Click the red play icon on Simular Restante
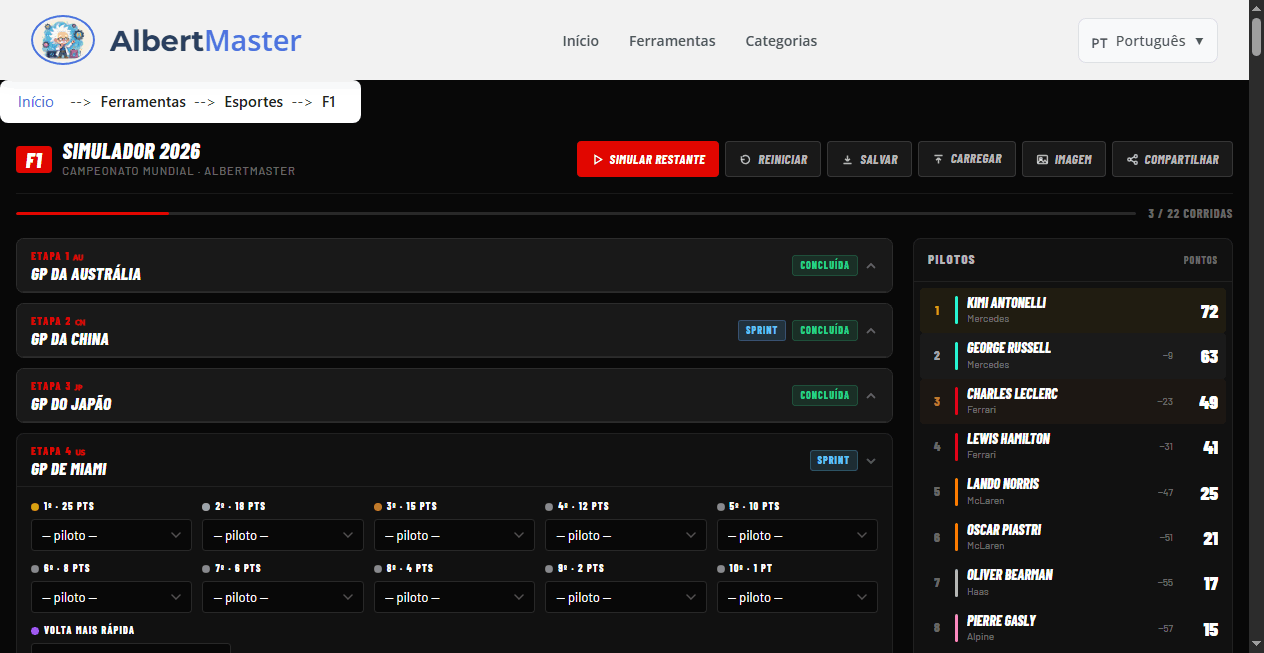Image resolution: width=1264 pixels, height=653 pixels. click(x=597, y=158)
